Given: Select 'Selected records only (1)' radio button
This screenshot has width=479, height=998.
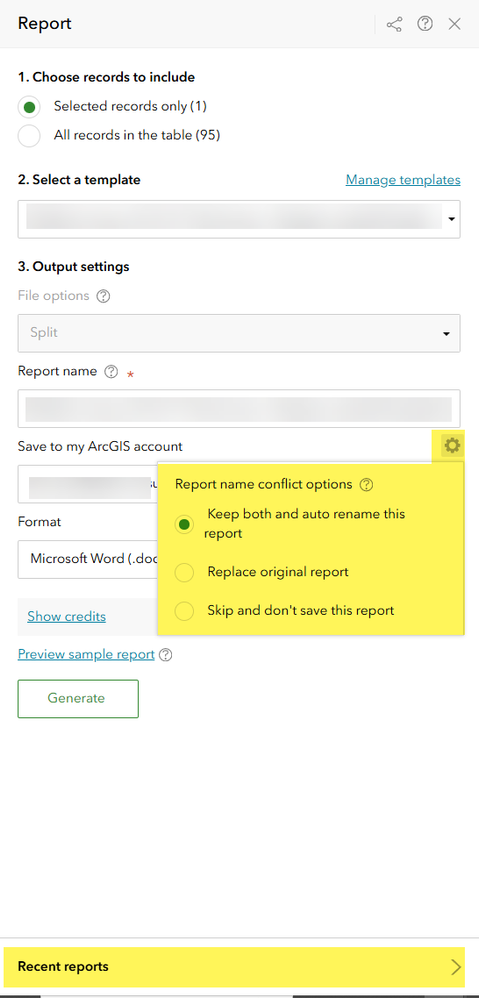Looking at the screenshot, I should (29, 107).
